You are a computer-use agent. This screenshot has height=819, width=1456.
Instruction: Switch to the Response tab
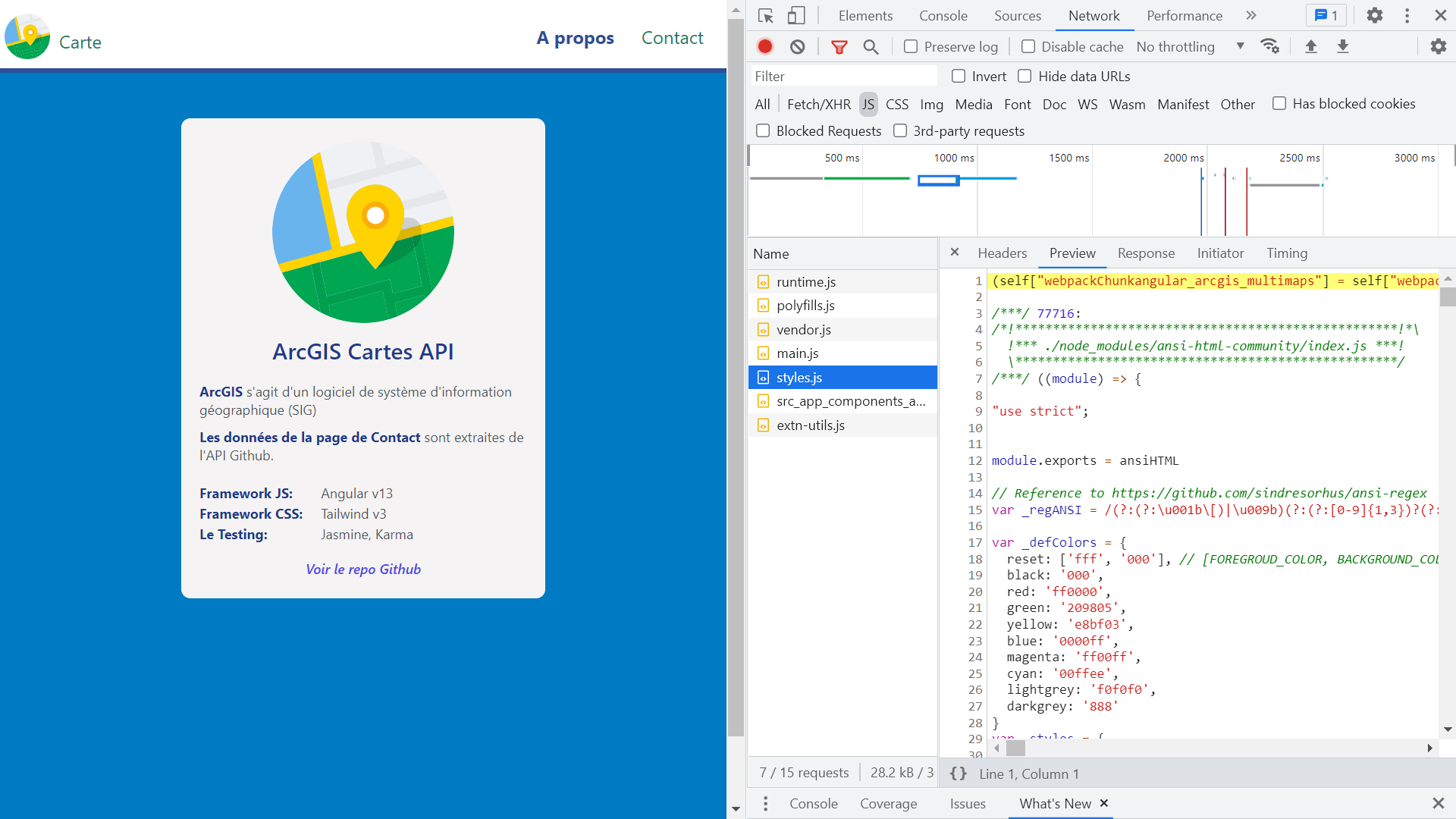[1146, 253]
